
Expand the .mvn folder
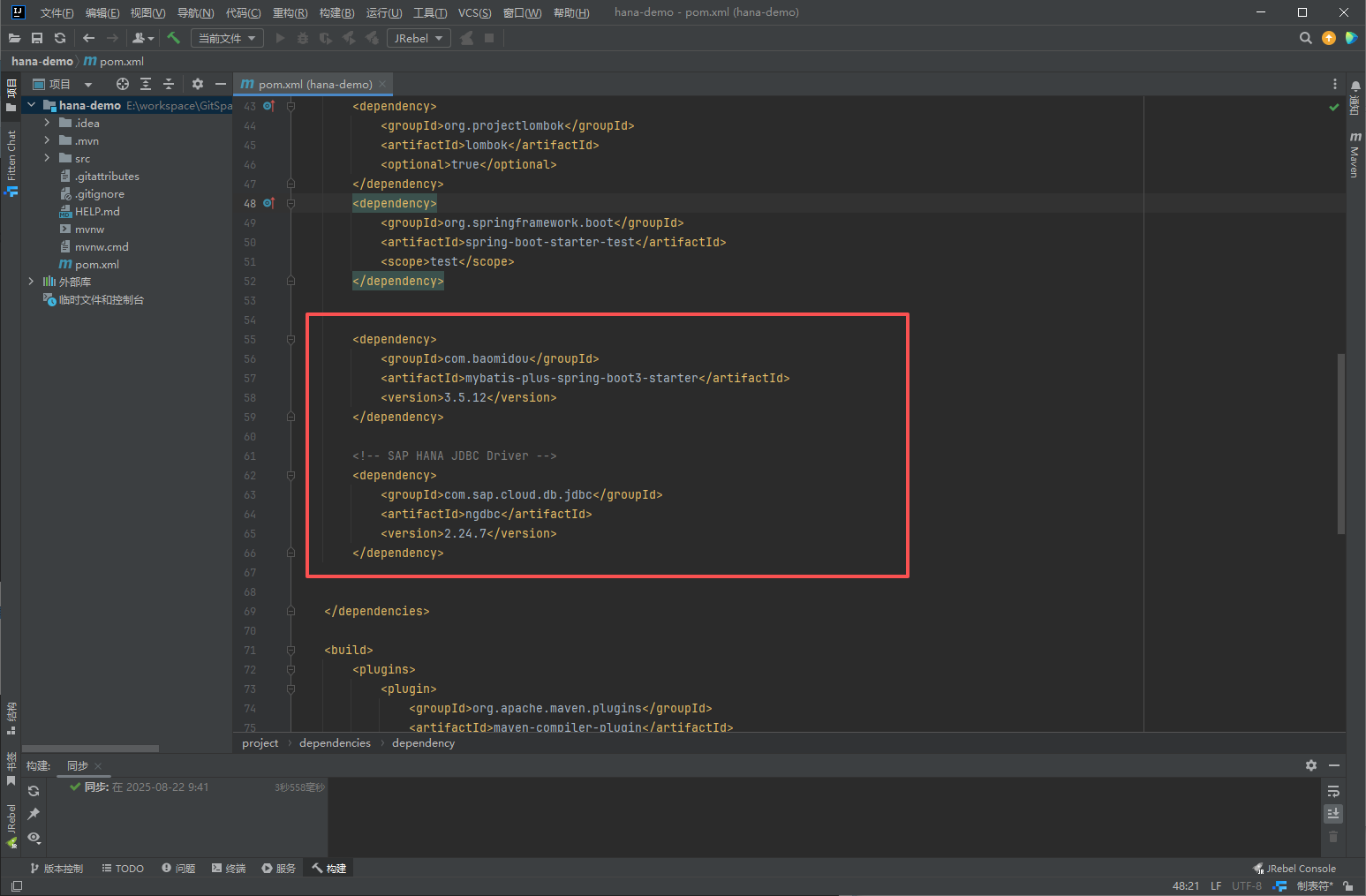click(47, 140)
